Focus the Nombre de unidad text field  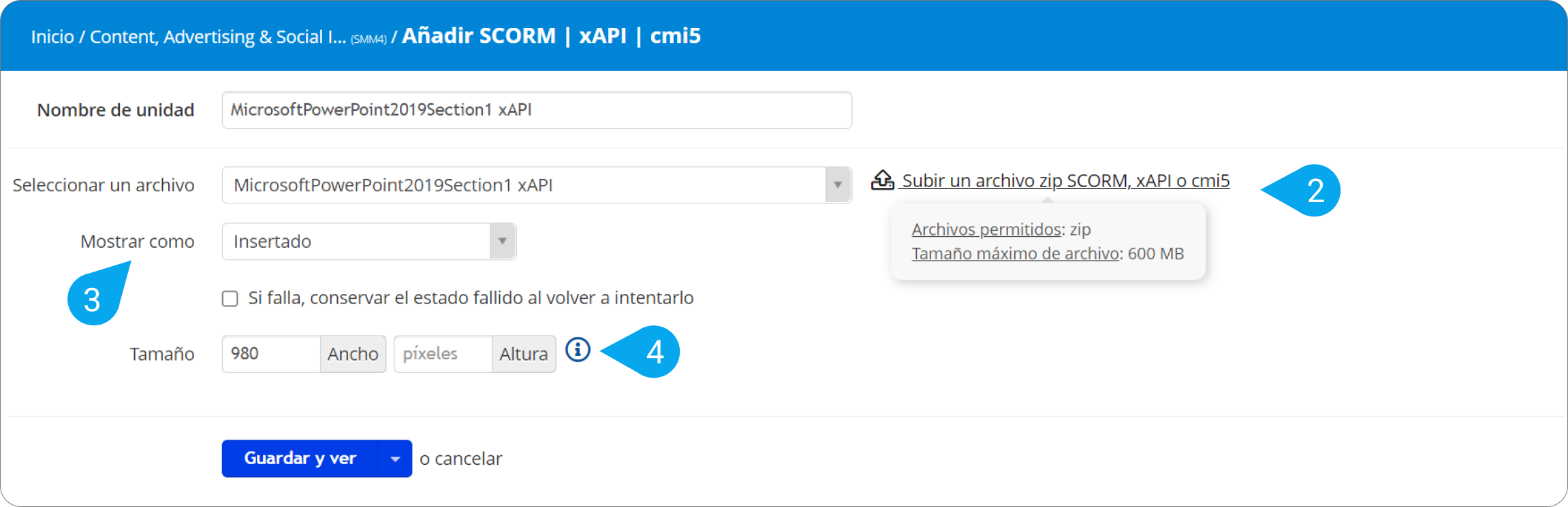pyautogui.click(x=536, y=110)
